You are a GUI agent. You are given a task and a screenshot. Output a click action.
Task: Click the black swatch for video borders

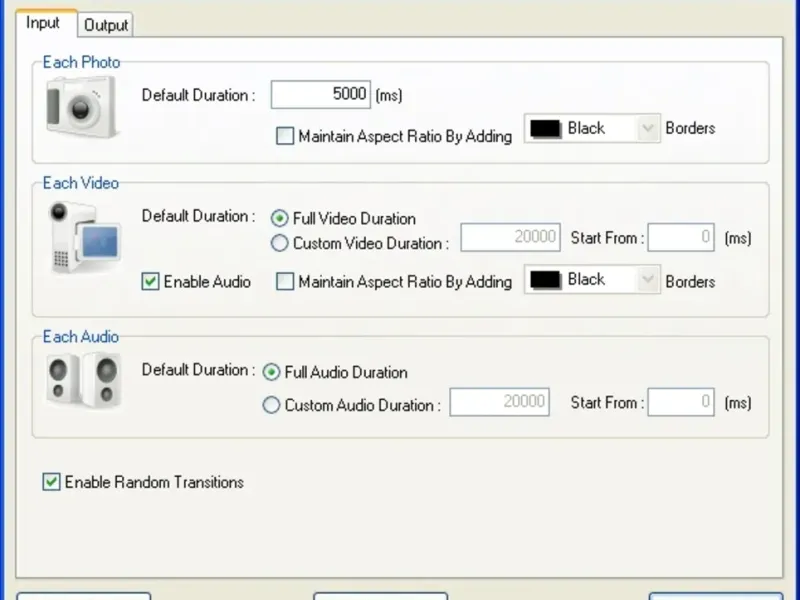545,280
